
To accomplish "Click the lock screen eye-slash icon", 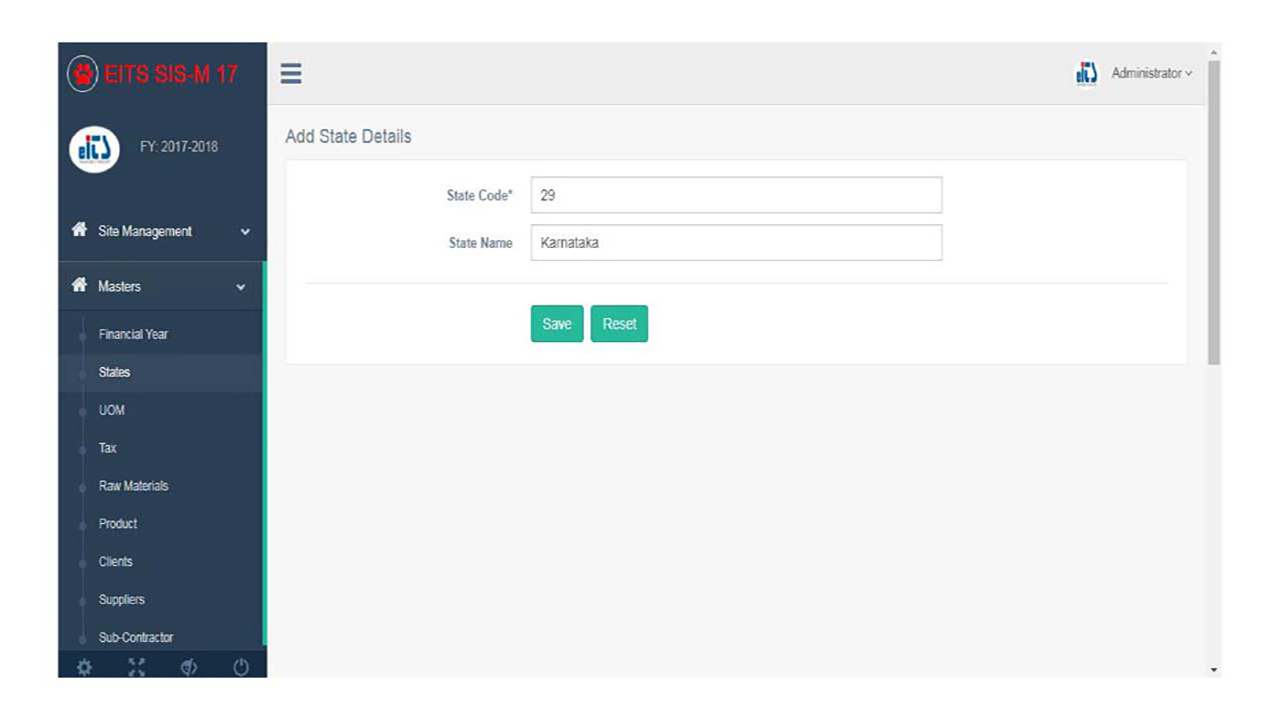I will point(189,668).
